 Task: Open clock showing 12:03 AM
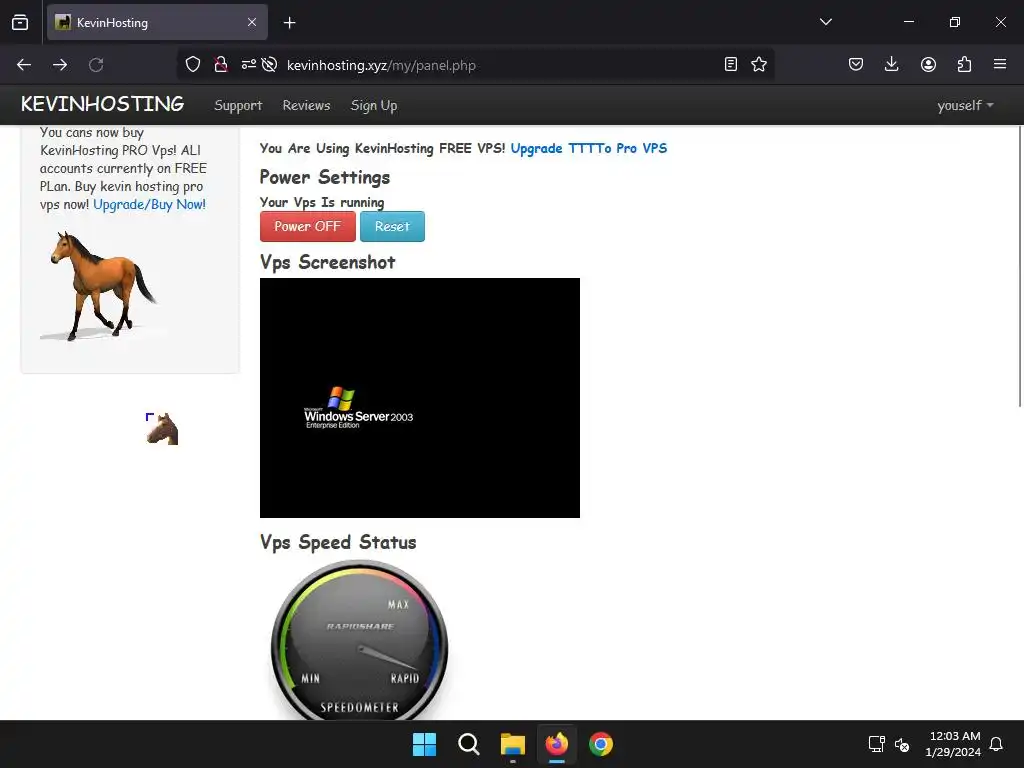pyautogui.click(x=953, y=744)
